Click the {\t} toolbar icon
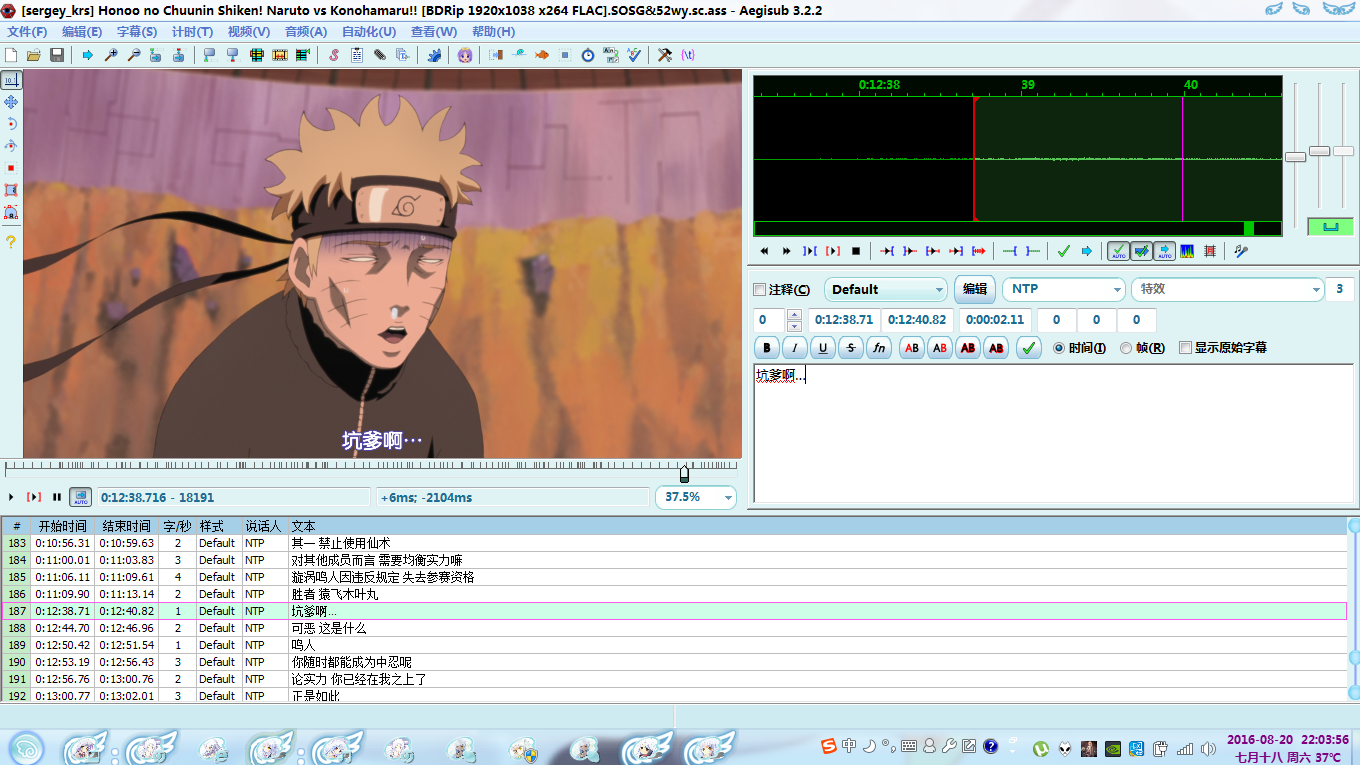1360x765 pixels. pos(688,55)
